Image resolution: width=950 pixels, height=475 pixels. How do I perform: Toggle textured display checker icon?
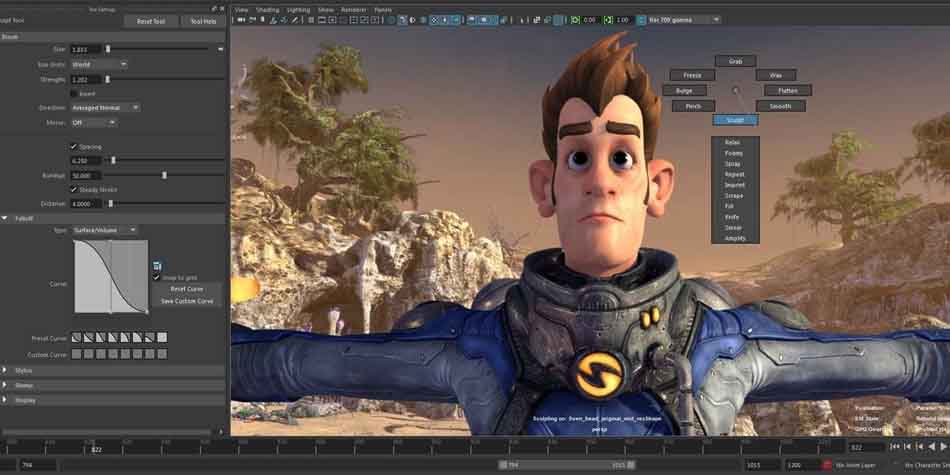pos(434,19)
